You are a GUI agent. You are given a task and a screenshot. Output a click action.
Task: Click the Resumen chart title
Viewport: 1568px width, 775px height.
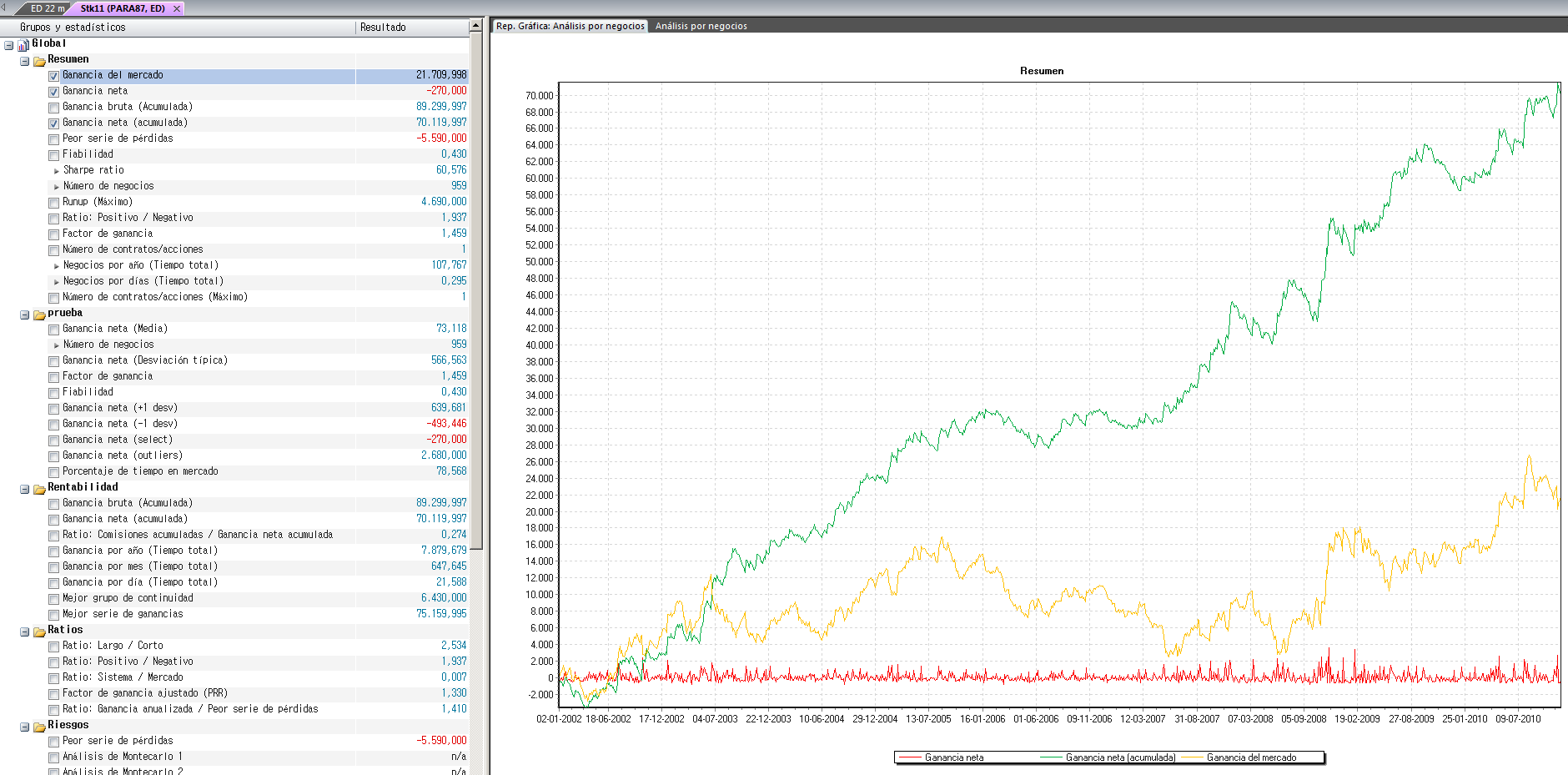click(x=1042, y=71)
